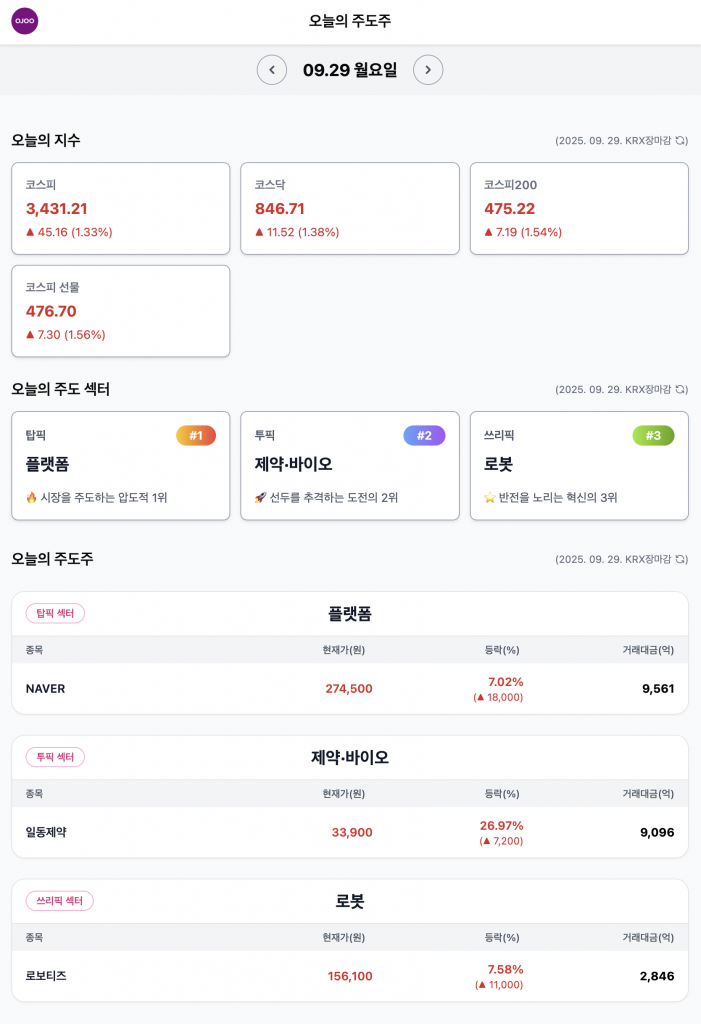The image size is (701, 1024).
Task: Open the 로보티즈 stock row
Action: (350, 976)
